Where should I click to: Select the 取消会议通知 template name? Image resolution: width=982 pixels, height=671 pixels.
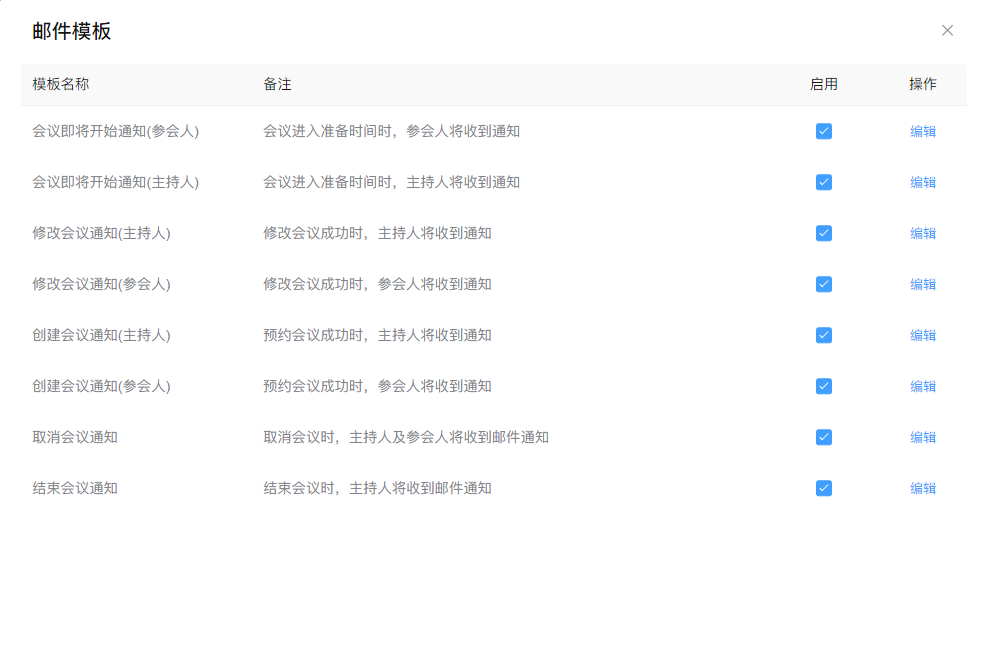(75, 437)
